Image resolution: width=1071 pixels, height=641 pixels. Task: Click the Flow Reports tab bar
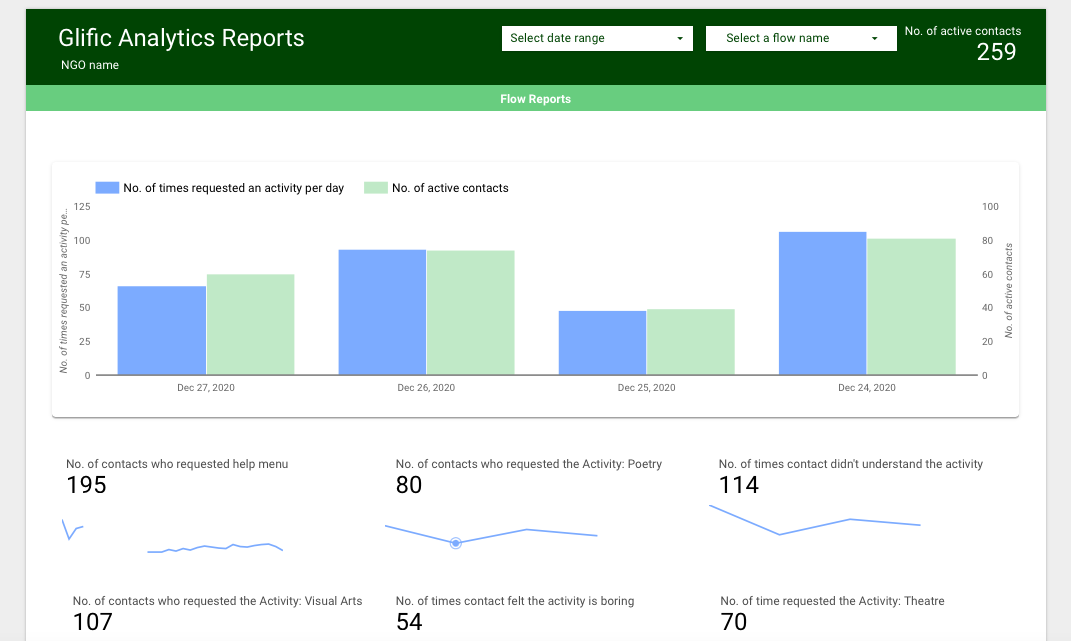tap(536, 98)
